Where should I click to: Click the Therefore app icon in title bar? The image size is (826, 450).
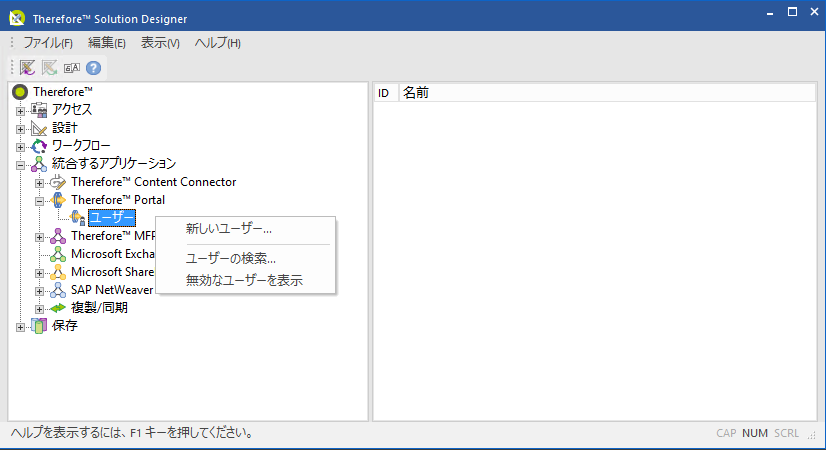tap(17, 18)
